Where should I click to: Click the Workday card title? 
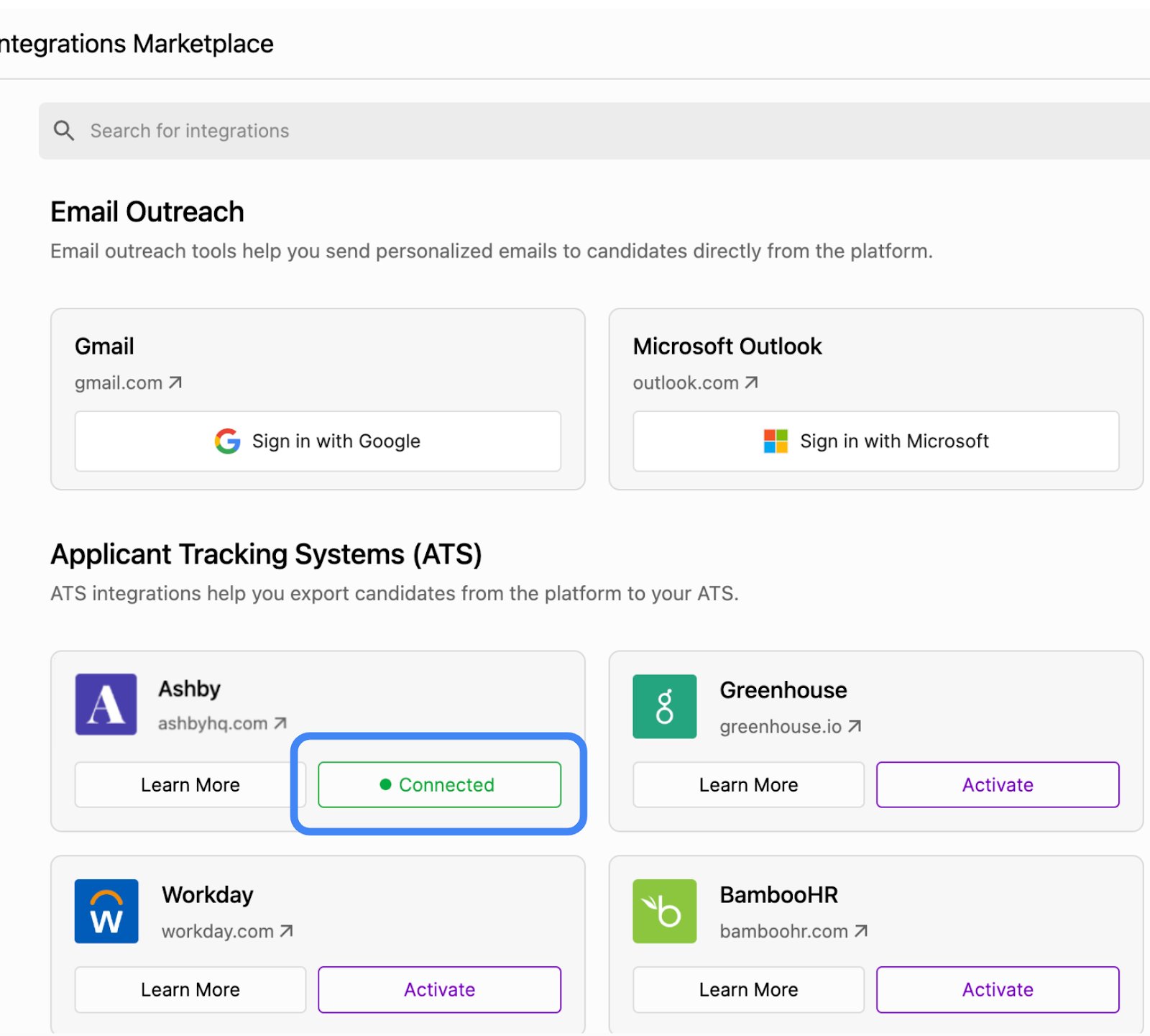click(x=208, y=895)
